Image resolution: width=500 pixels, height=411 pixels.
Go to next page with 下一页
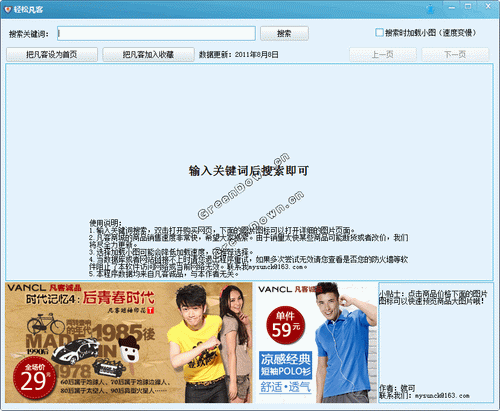pyautogui.click(x=455, y=55)
